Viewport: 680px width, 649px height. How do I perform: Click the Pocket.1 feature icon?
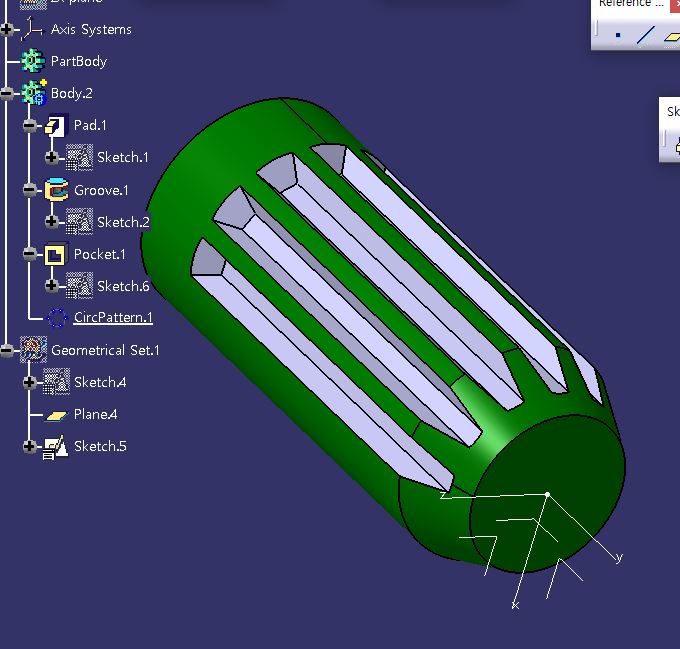point(56,254)
